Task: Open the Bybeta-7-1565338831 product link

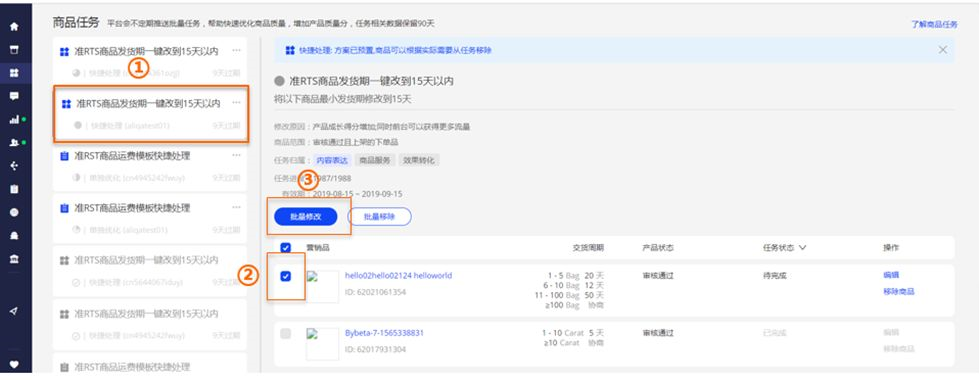Action: (384, 333)
